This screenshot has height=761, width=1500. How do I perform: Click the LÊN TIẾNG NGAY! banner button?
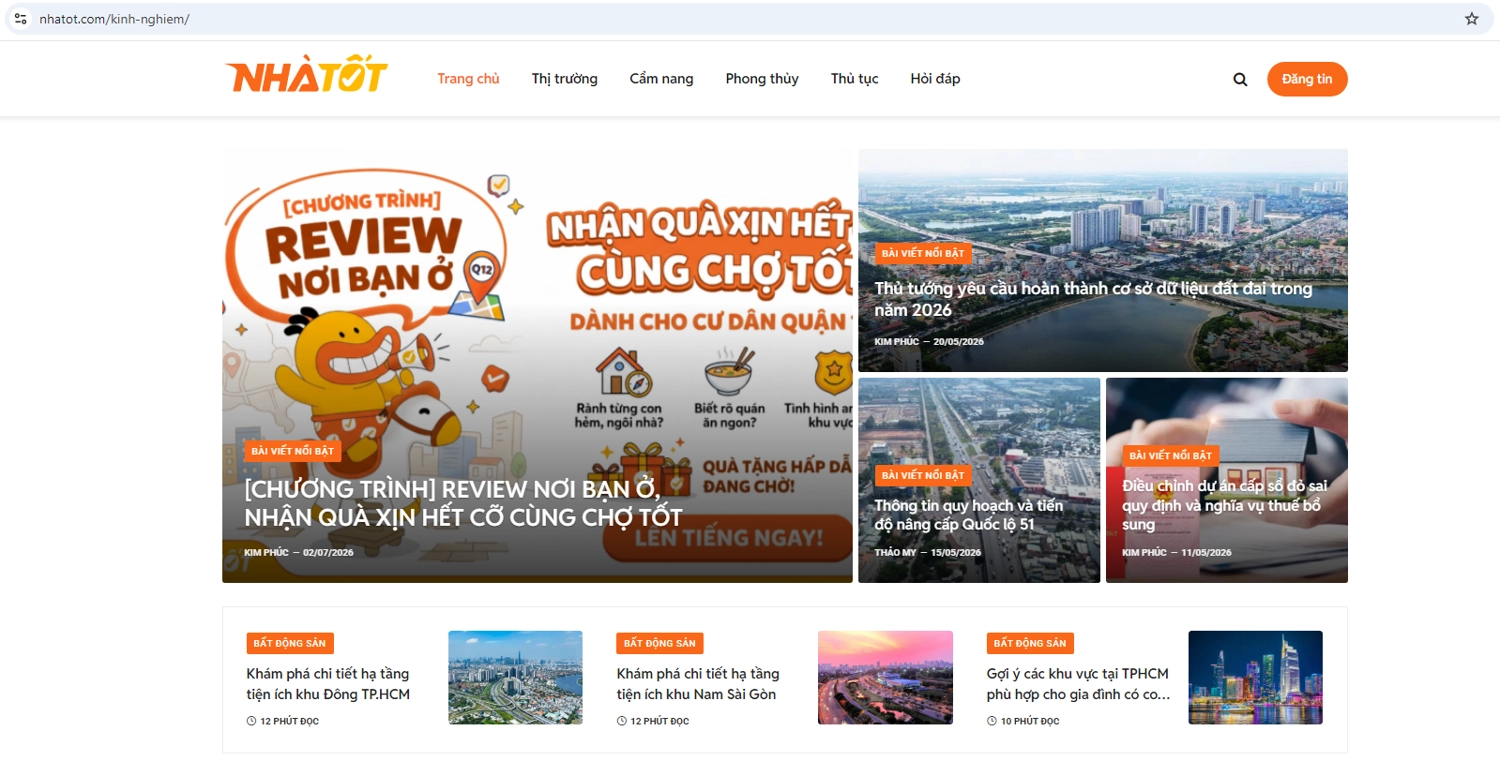tap(727, 538)
